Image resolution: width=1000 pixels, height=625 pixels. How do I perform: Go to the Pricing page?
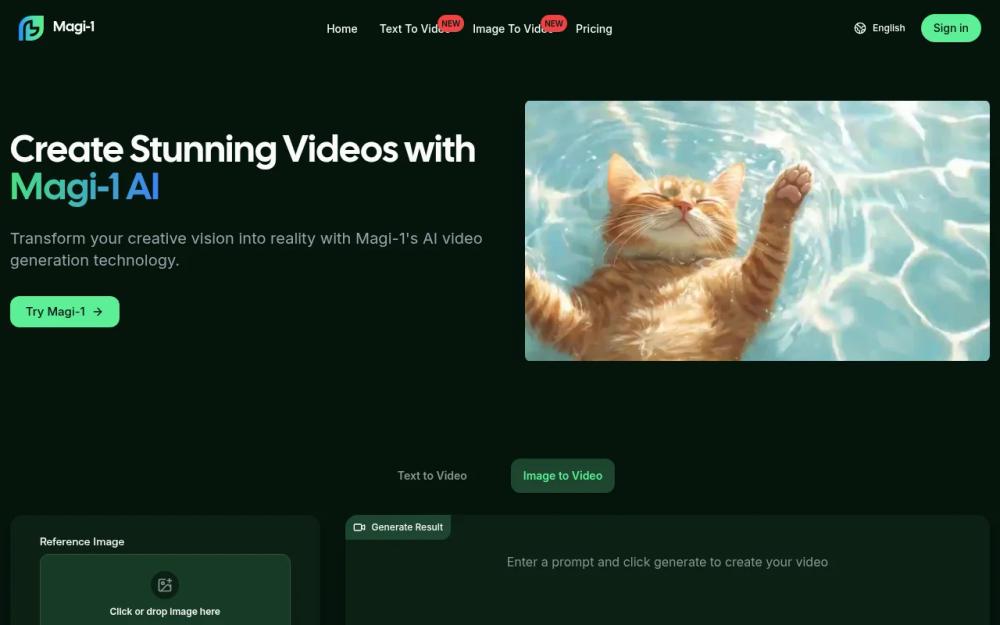pos(594,29)
